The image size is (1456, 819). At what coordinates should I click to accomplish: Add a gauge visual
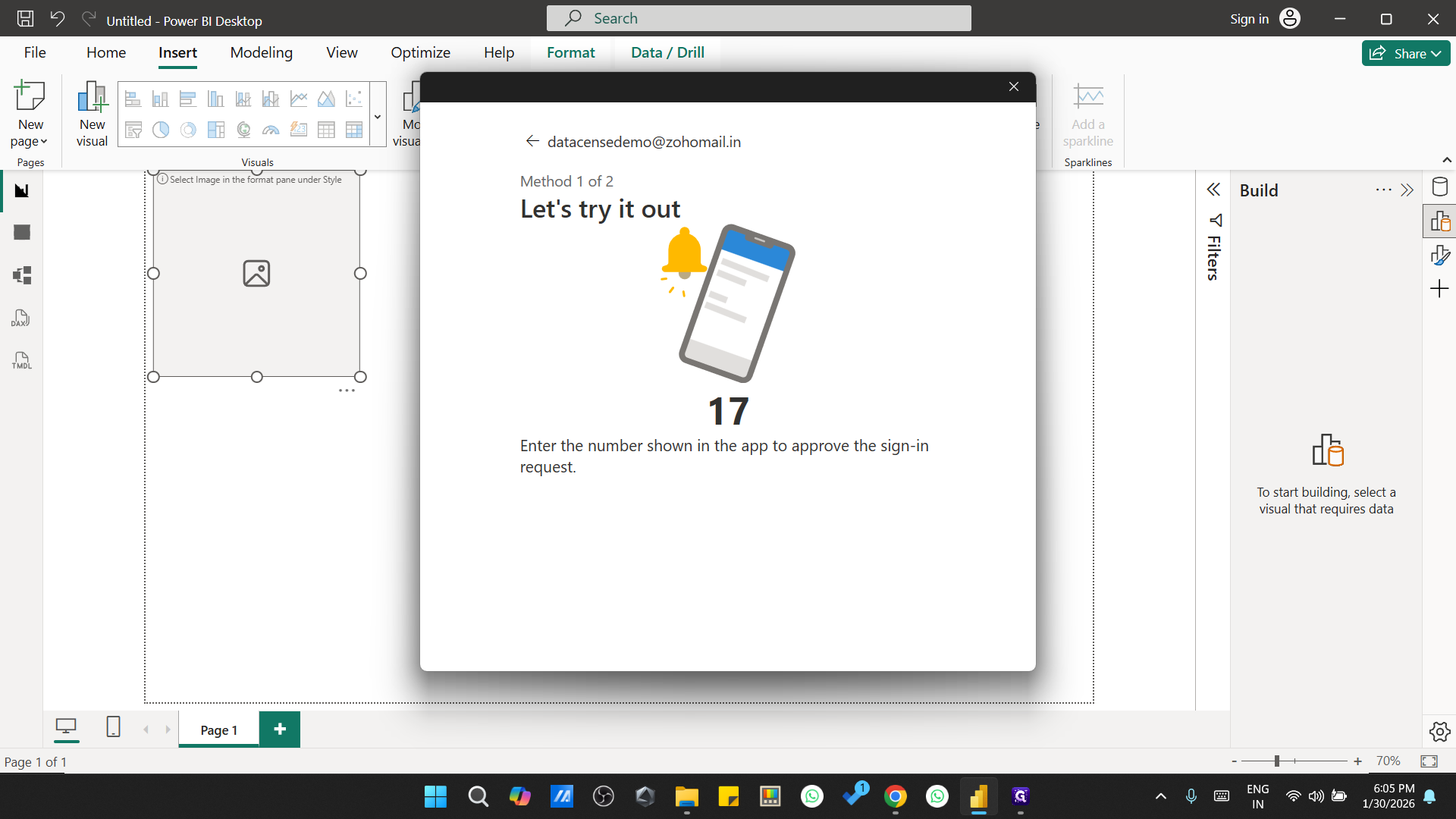[x=271, y=130]
